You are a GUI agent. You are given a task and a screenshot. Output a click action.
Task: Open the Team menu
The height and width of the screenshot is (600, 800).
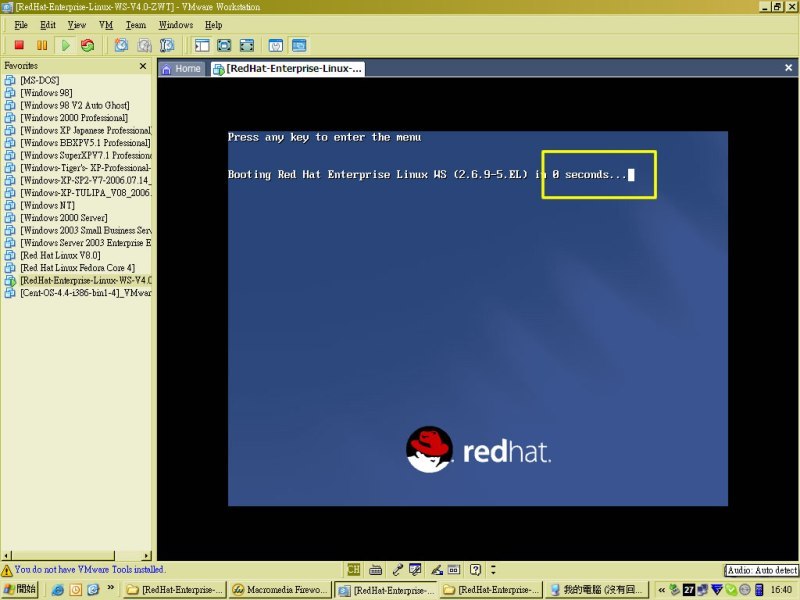pyautogui.click(x=136, y=25)
